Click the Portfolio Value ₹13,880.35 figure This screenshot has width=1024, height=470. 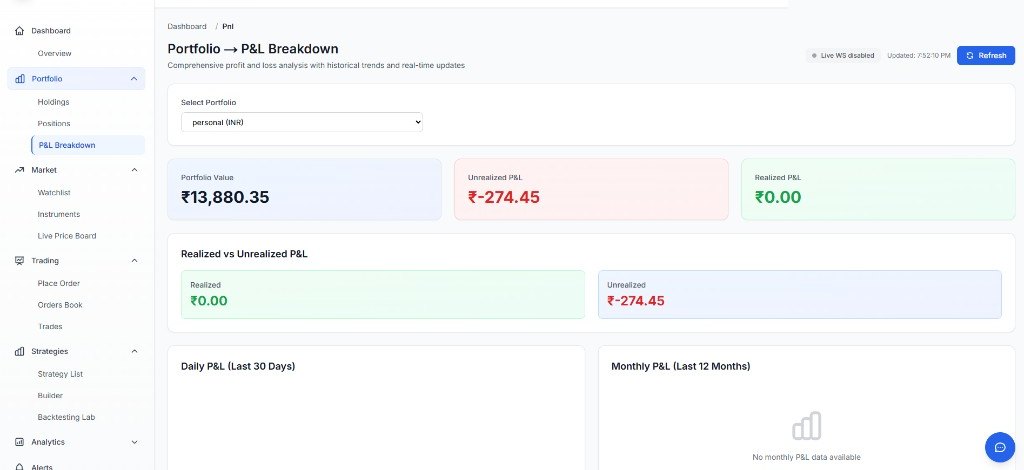[225, 197]
